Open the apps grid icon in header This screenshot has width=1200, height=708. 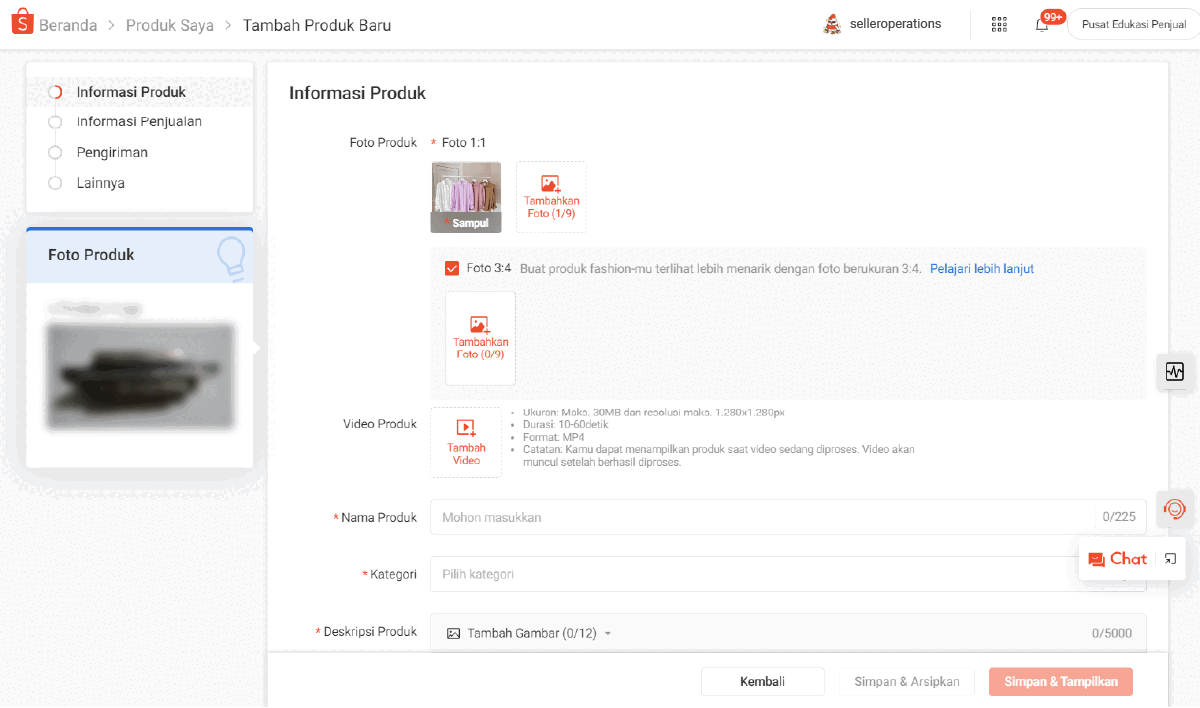[999, 23]
